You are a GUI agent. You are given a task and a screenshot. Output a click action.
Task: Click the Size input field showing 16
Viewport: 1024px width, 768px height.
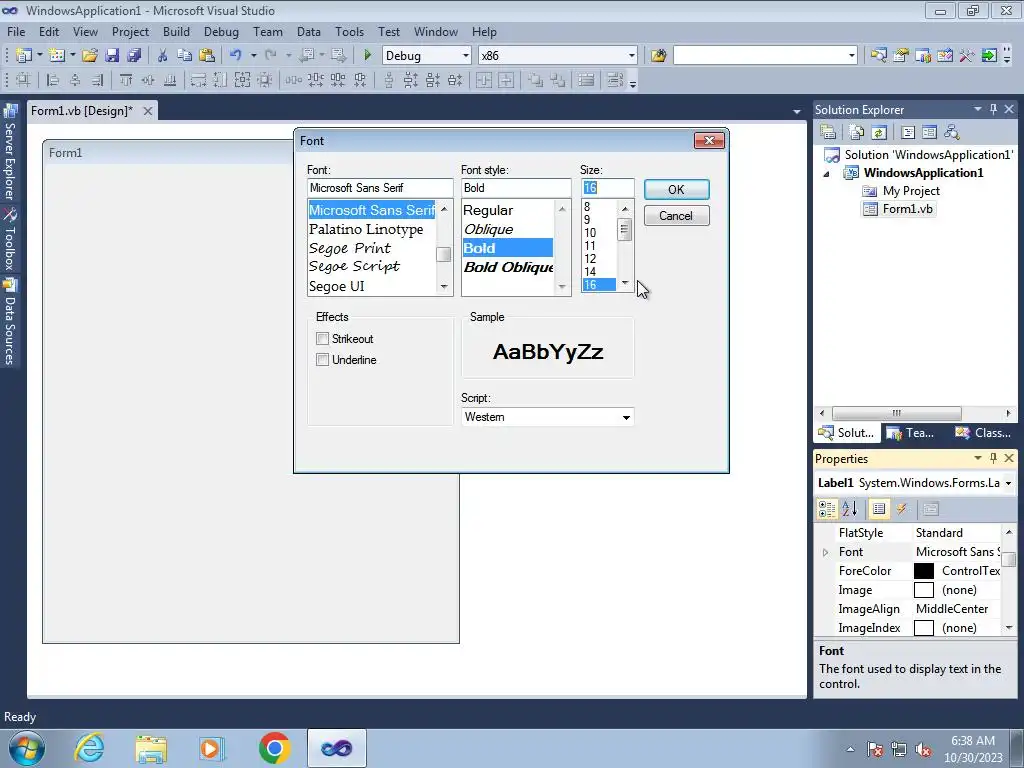coord(607,188)
